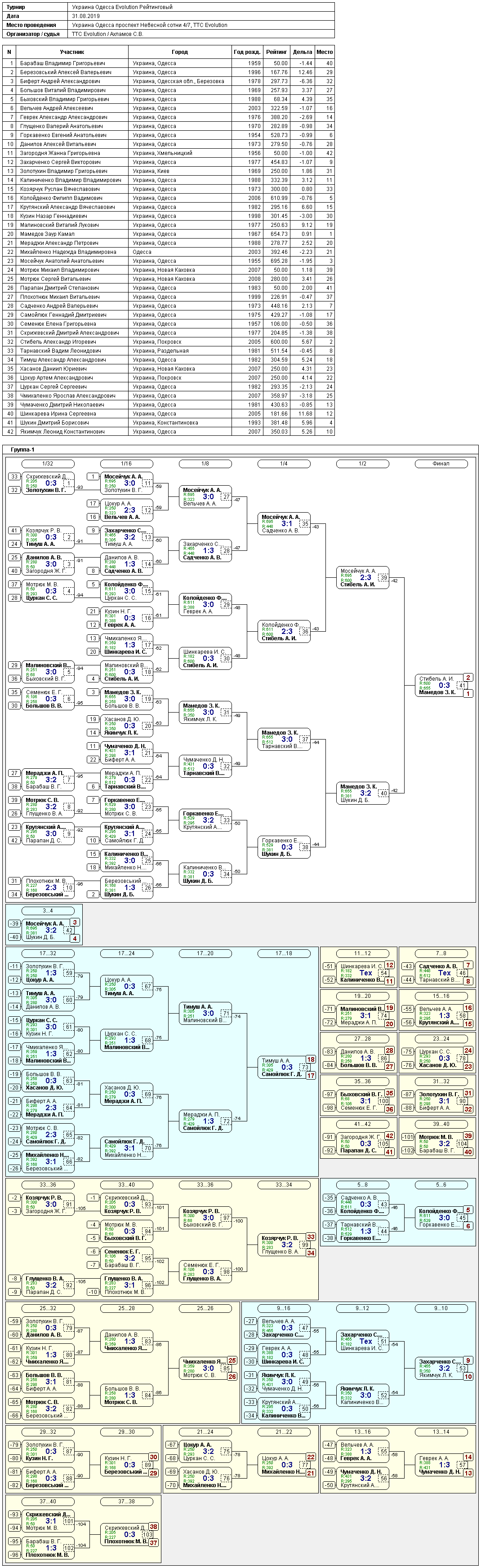This screenshot has height=1568, width=481.
Task: Select row 'Якимчук Леонид Константинович'
Action: pyautogui.click(x=169, y=432)
